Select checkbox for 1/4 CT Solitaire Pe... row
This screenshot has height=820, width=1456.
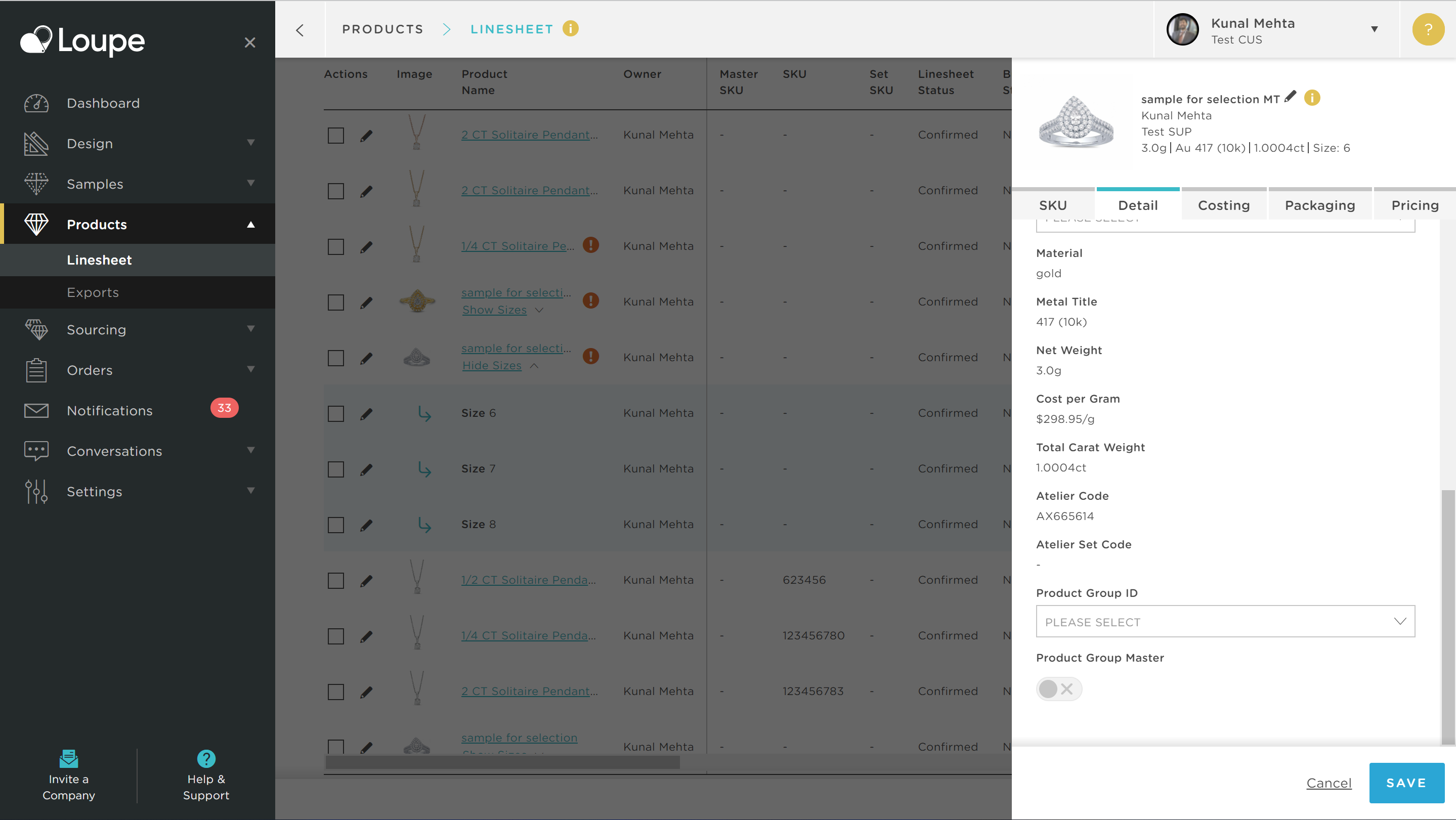click(x=336, y=247)
